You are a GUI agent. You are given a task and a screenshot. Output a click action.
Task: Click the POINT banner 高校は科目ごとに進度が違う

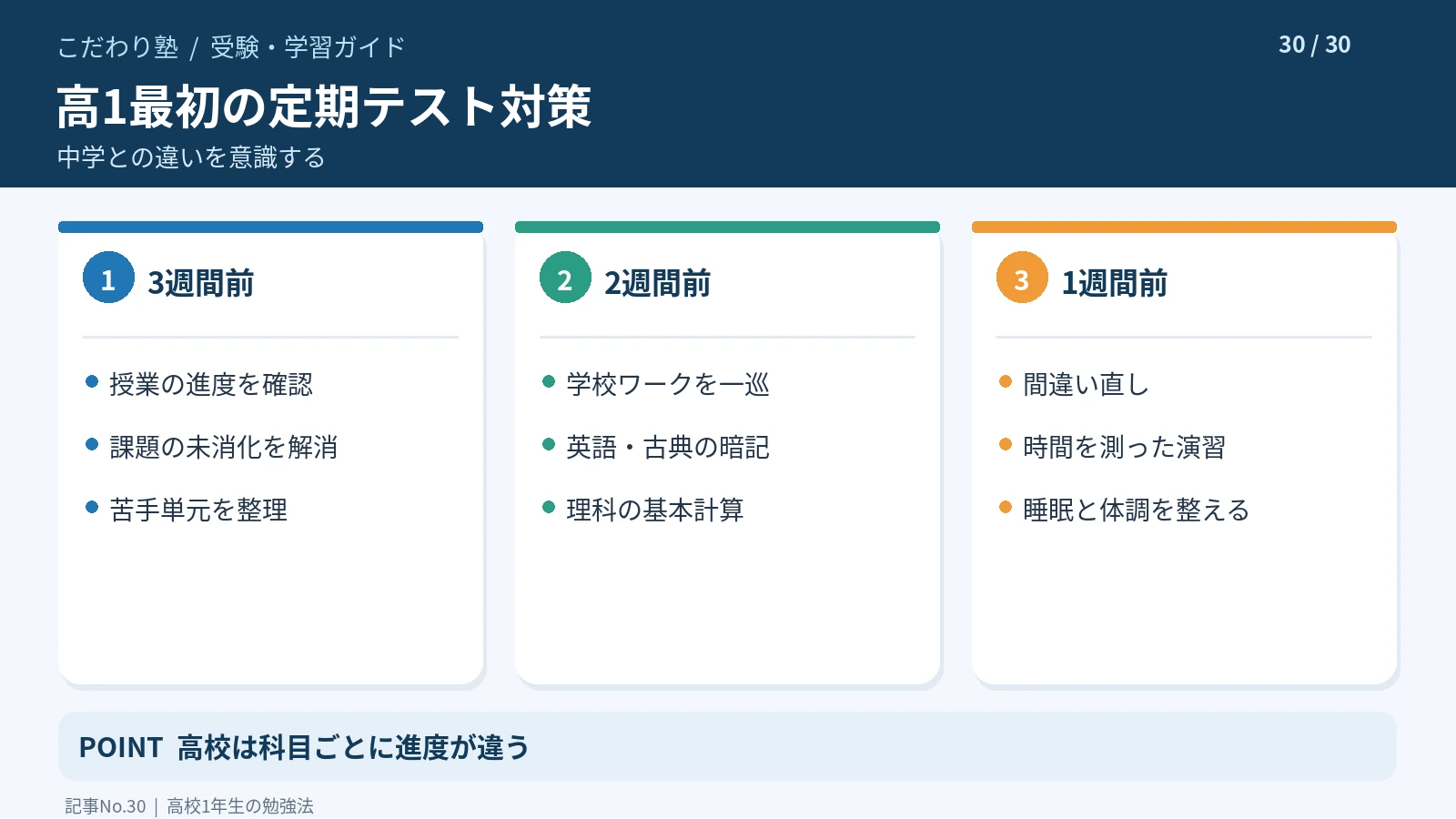point(727,746)
